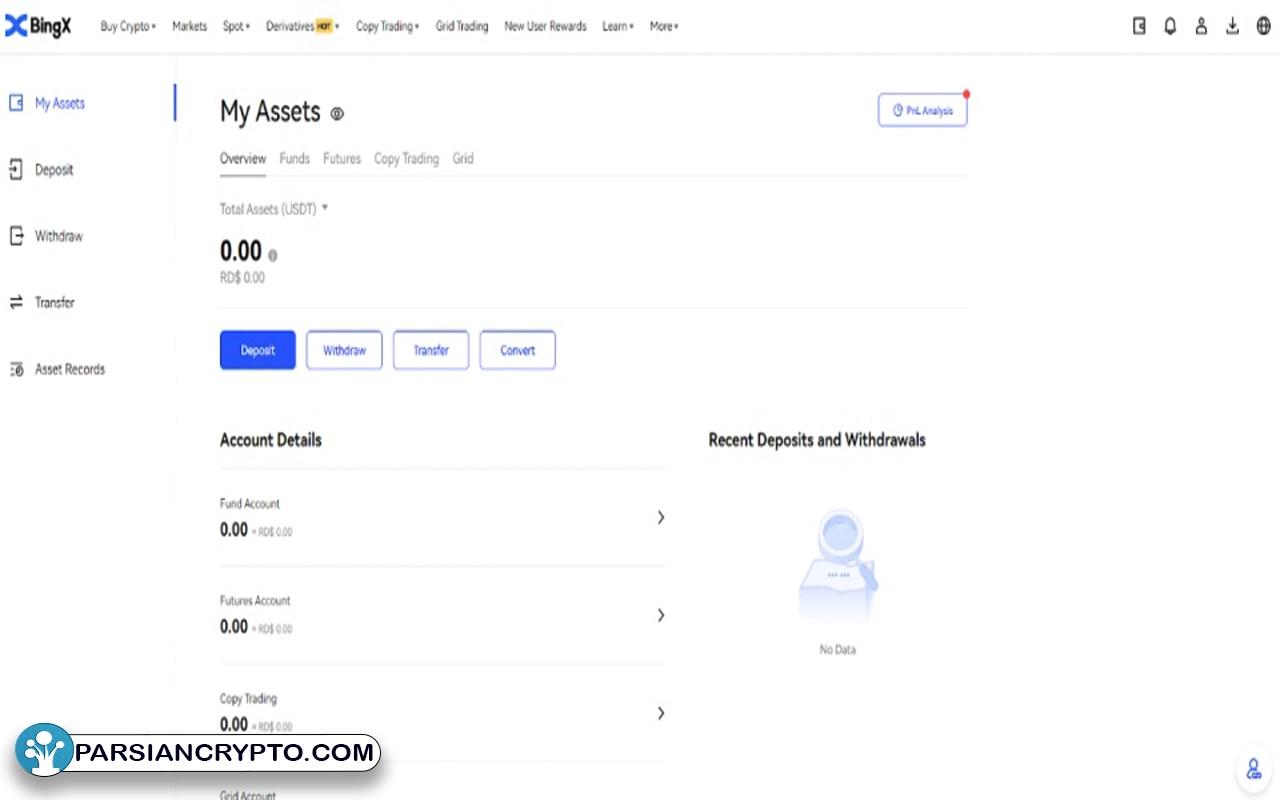Change Total Assets (USDT) currency dropdown
Viewport: 1280px width, 800px height.
click(274, 209)
